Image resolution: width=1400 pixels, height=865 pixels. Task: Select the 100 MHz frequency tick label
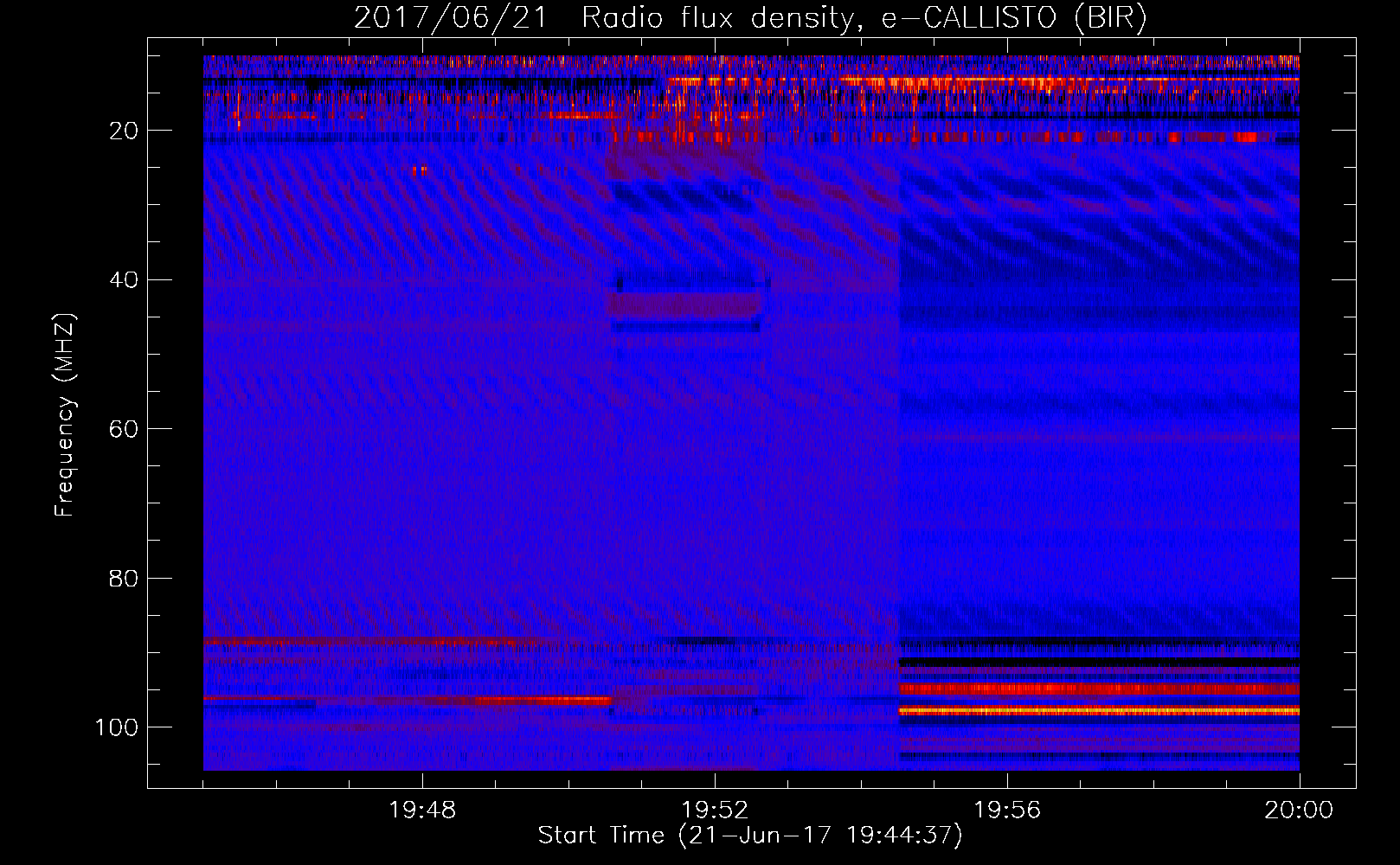coord(117,727)
